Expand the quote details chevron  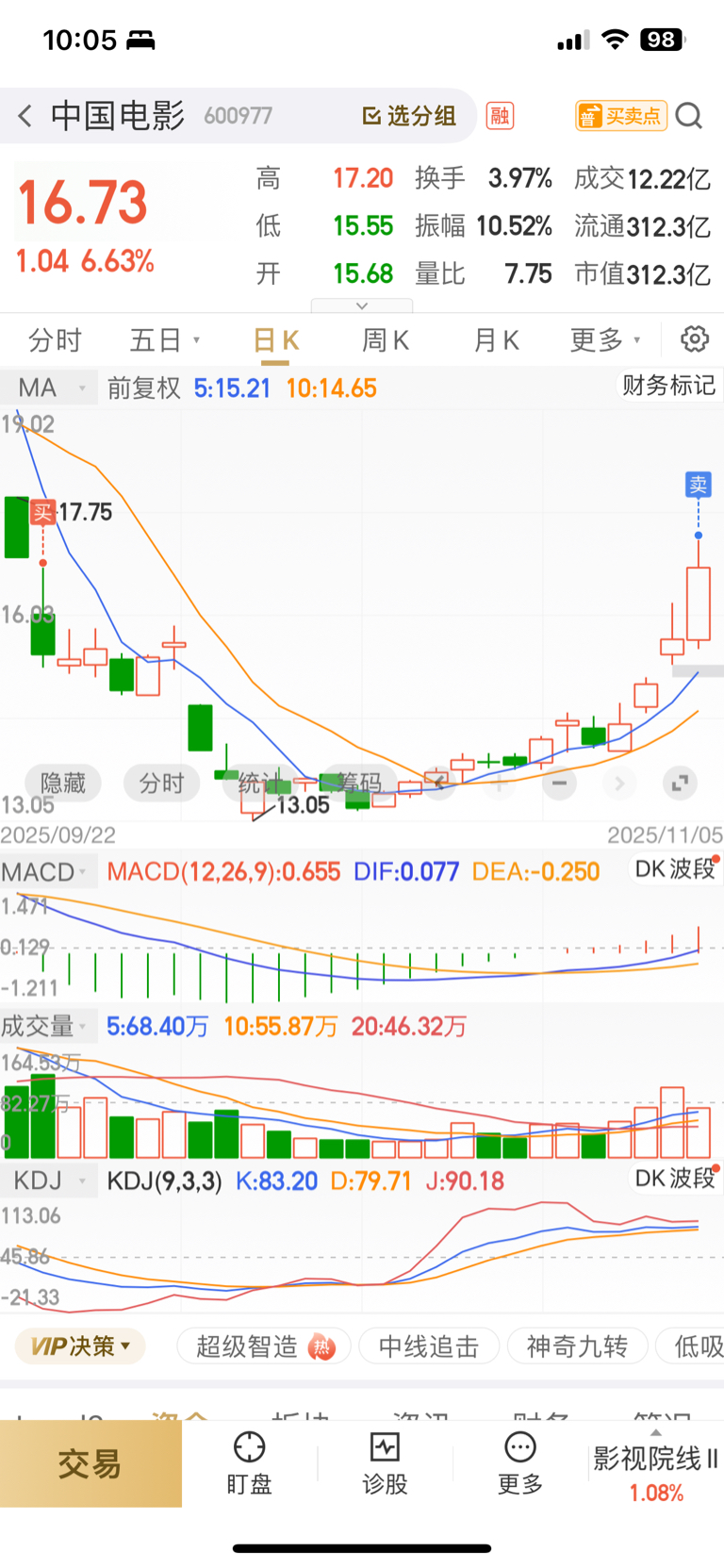[x=362, y=305]
